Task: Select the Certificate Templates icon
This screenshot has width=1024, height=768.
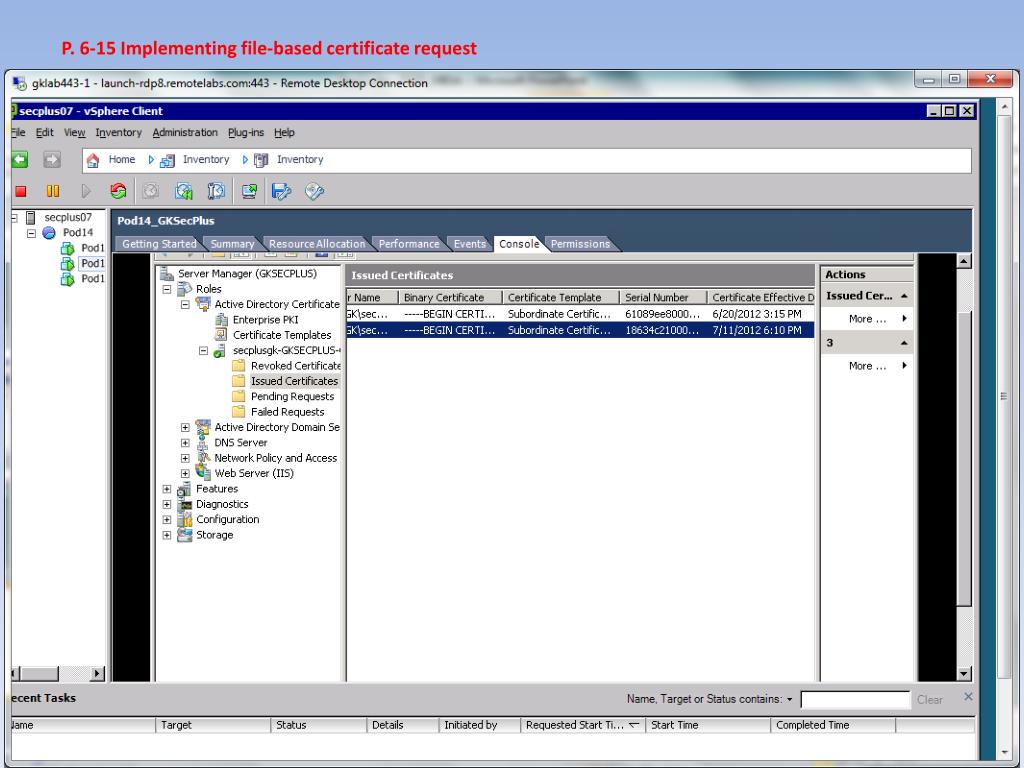Action: (x=221, y=335)
